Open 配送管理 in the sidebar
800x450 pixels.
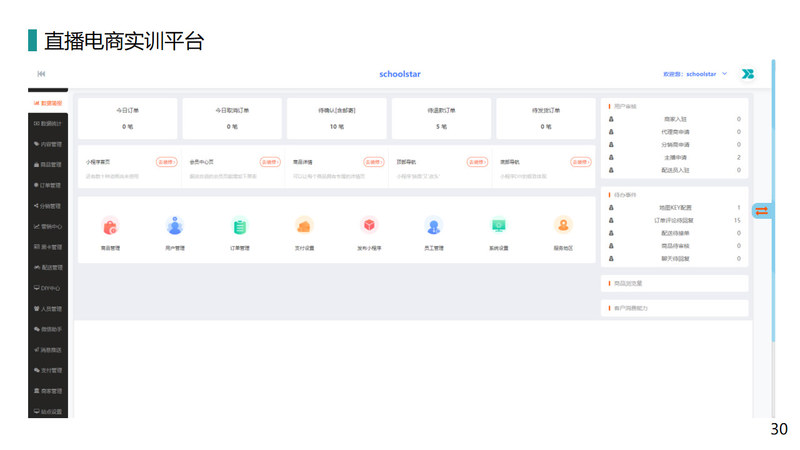point(48,267)
